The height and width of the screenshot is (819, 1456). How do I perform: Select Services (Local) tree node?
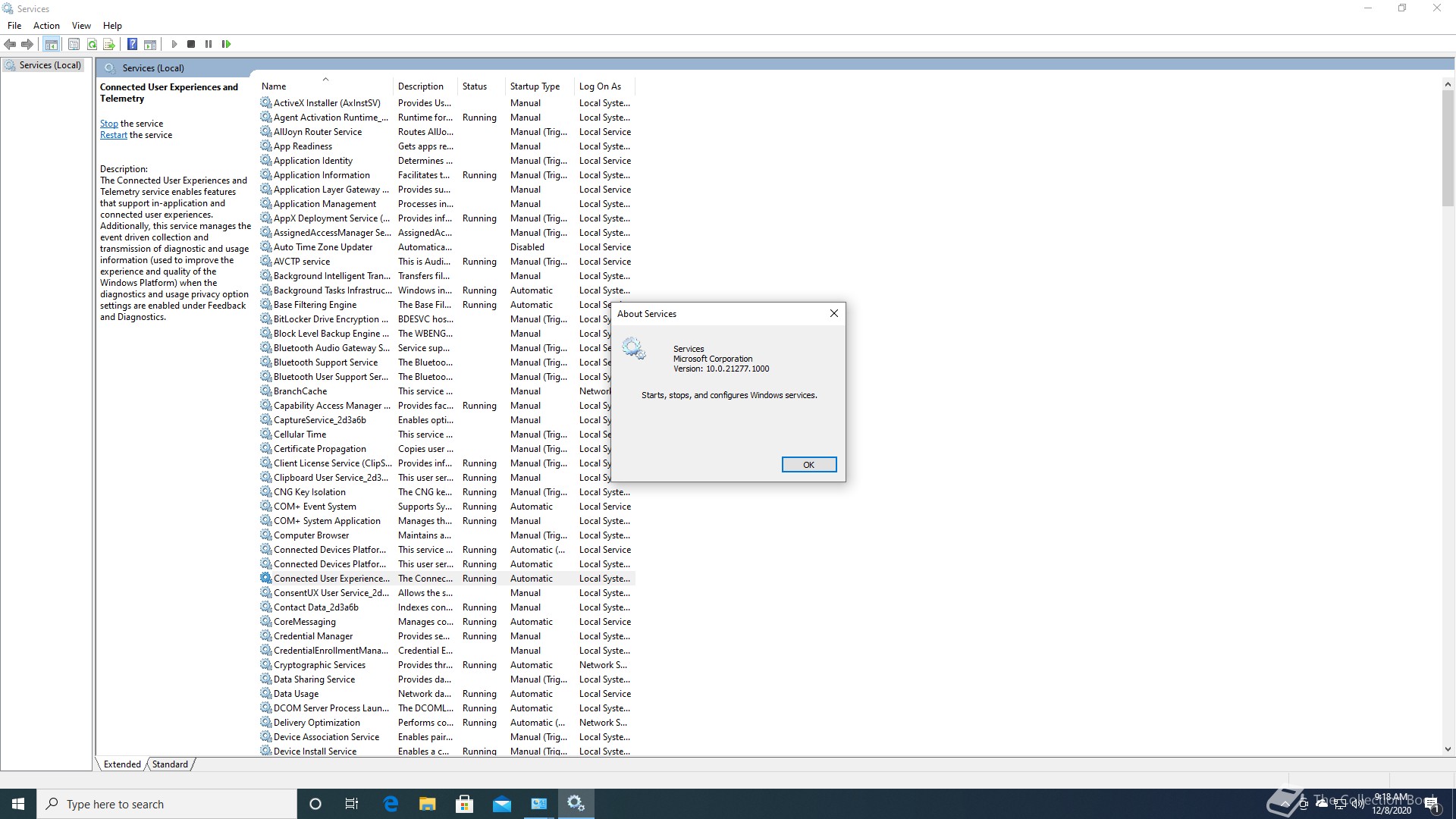tap(49, 65)
